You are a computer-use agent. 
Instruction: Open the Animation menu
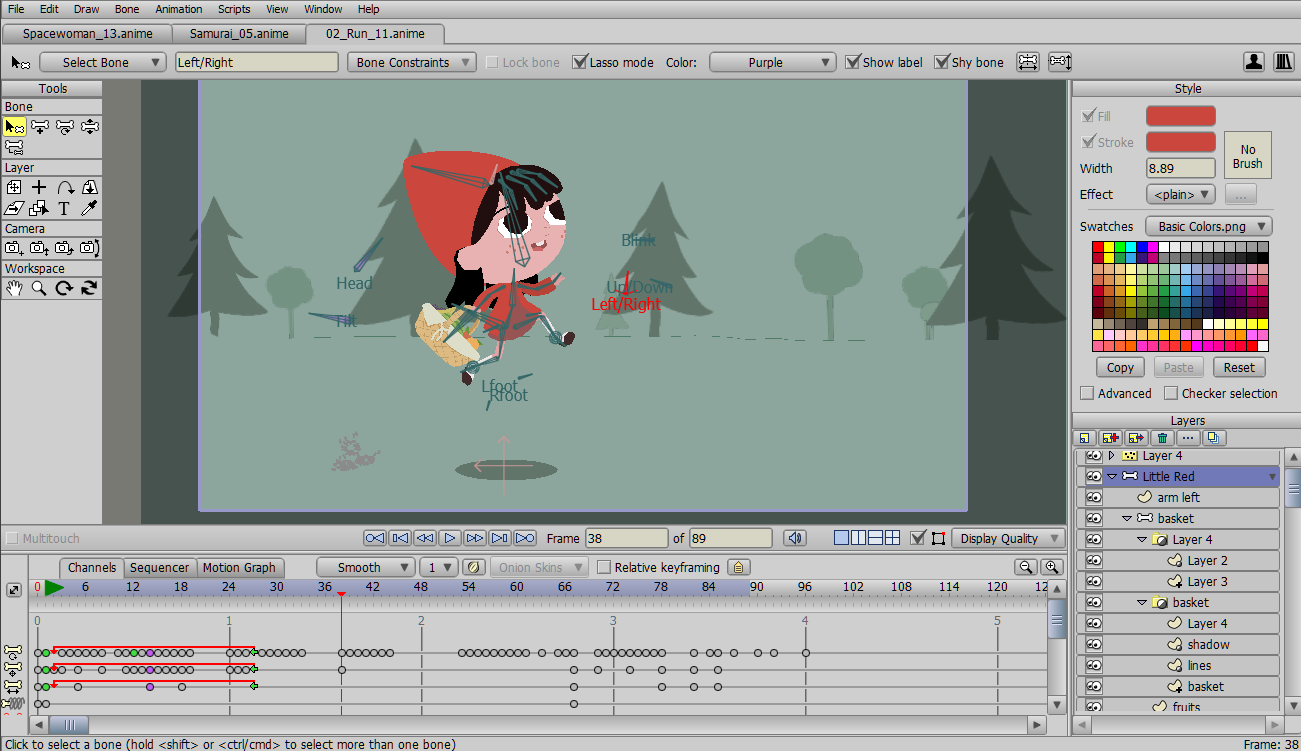[179, 9]
